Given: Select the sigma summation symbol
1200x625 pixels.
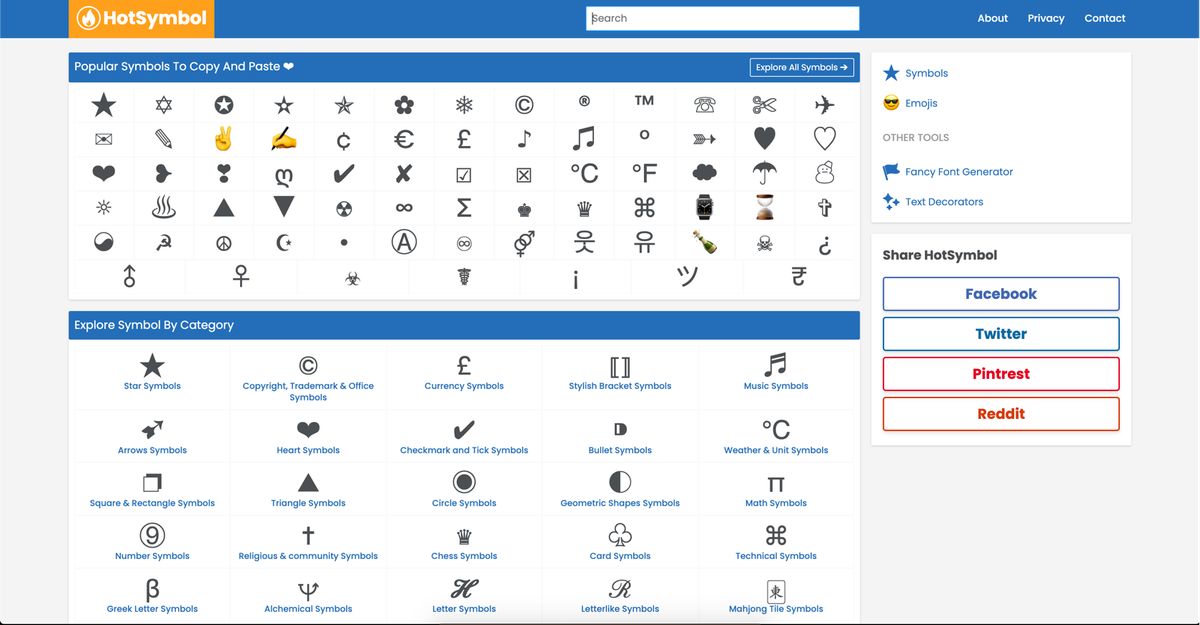Looking at the screenshot, I should pyautogui.click(x=463, y=206).
